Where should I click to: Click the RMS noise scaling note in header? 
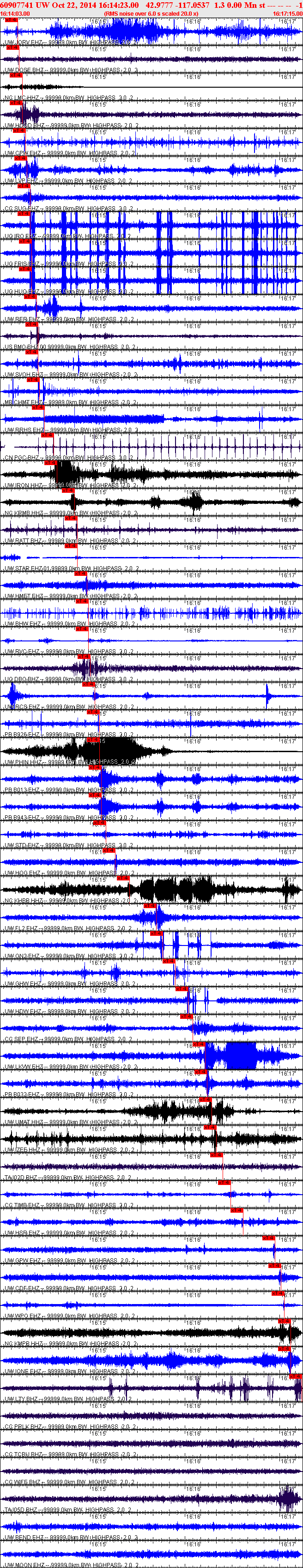(151, 13)
